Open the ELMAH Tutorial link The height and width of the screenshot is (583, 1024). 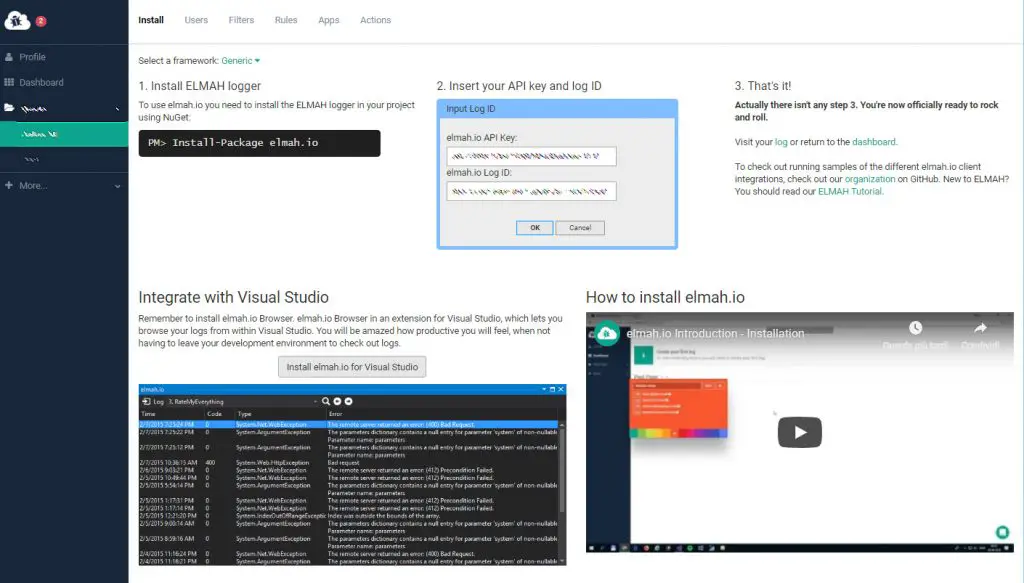coord(850,191)
